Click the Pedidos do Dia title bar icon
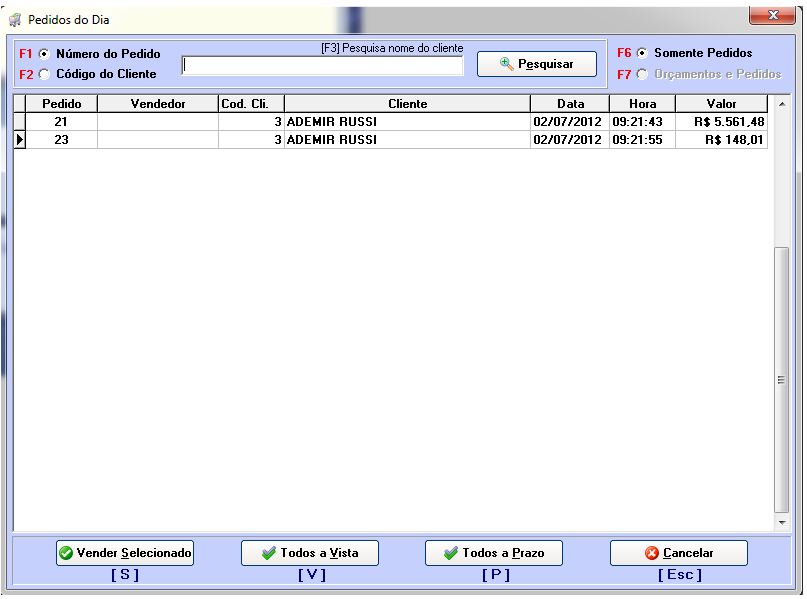 [16, 20]
